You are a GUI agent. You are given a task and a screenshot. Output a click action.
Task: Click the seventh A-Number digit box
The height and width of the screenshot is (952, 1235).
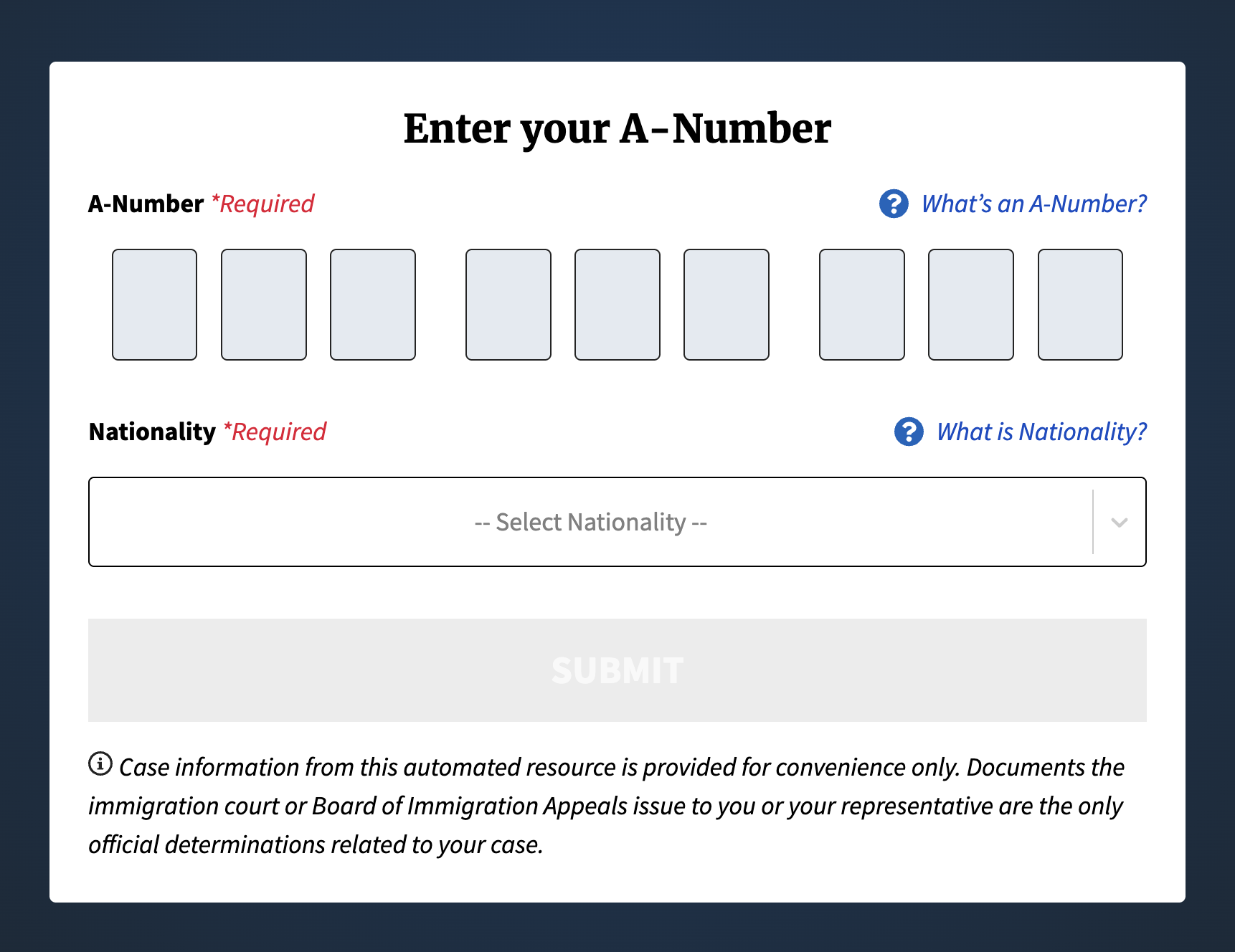pos(861,304)
